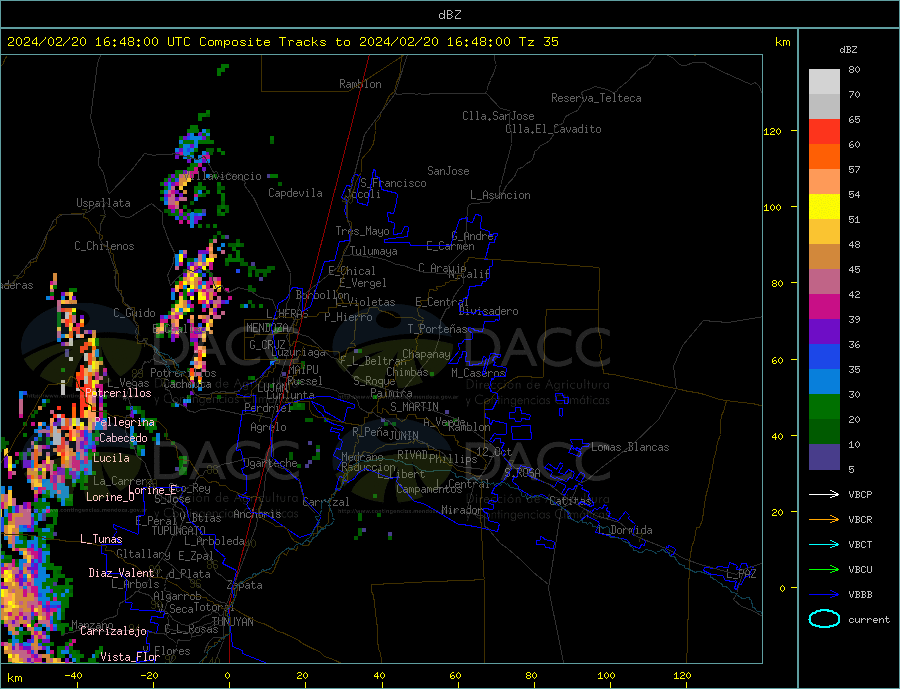The image size is (900, 689).
Task: Click the 'TUNUYAN' map label
Action: pyautogui.click(x=232, y=622)
